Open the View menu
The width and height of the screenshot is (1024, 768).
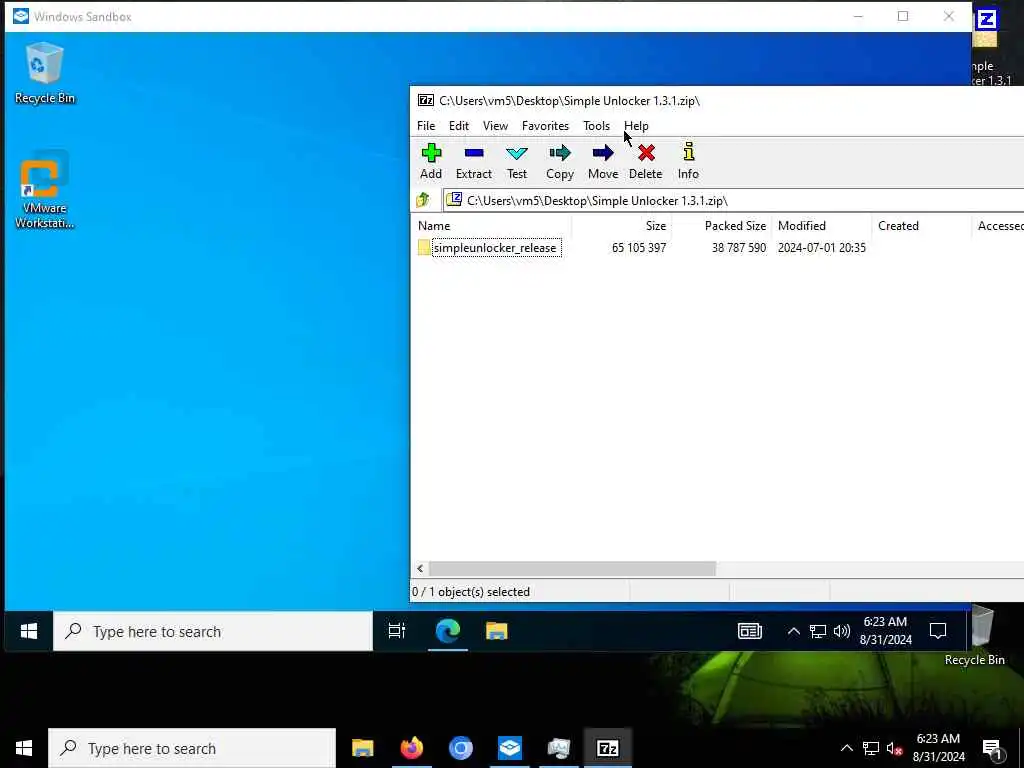pyautogui.click(x=495, y=126)
